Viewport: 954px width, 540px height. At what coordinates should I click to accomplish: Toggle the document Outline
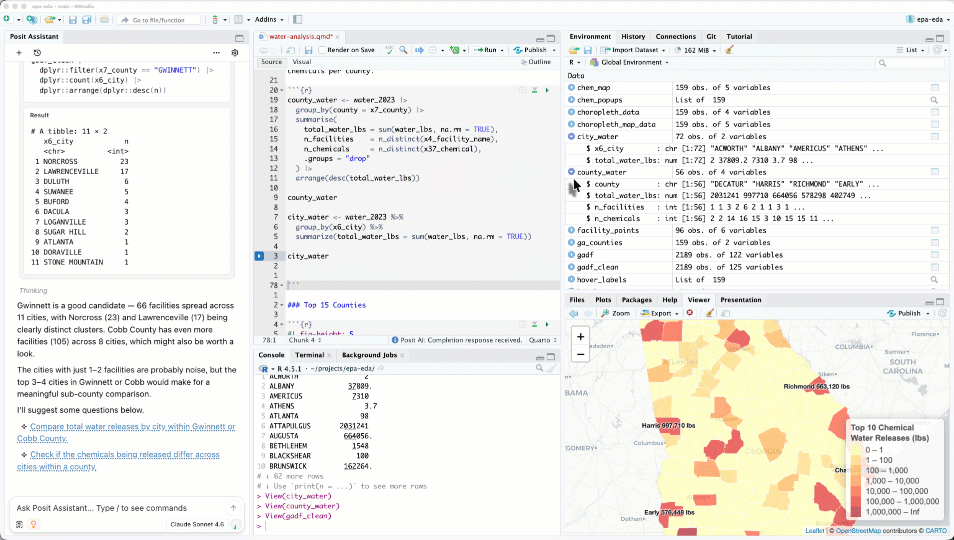536,61
